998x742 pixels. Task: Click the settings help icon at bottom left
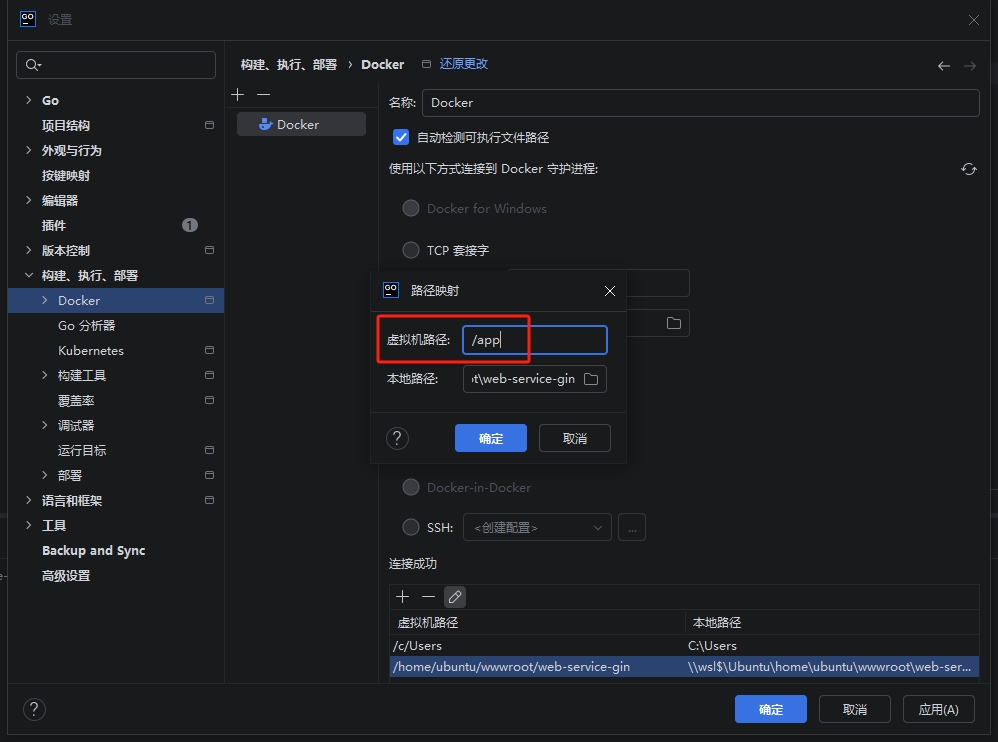pyautogui.click(x=34, y=709)
